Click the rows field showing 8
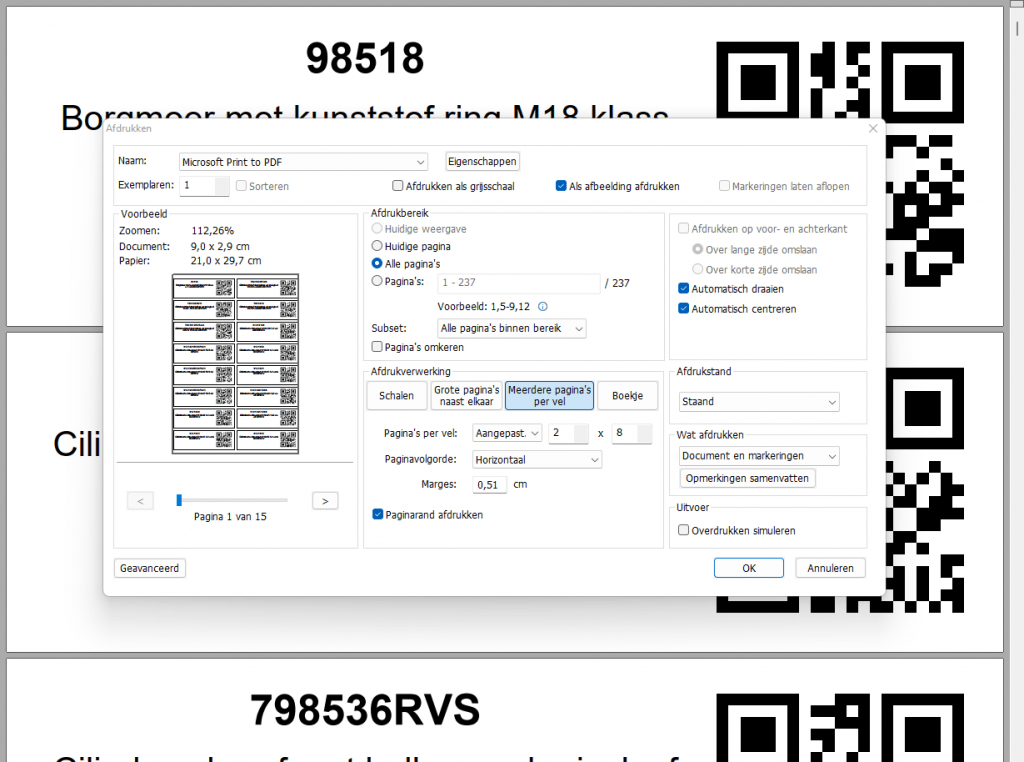 [632, 434]
